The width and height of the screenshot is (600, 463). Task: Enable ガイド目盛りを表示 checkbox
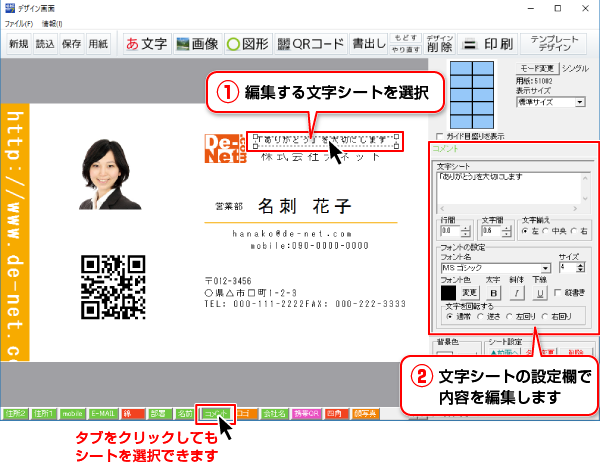click(x=440, y=136)
